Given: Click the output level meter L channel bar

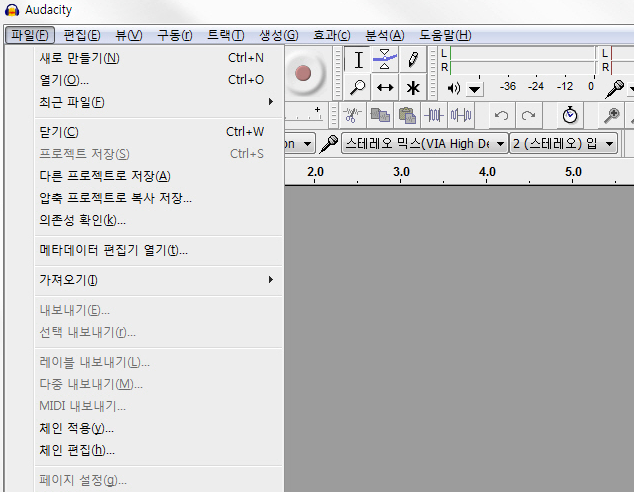Looking at the screenshot, I should [x=522, y=54].
